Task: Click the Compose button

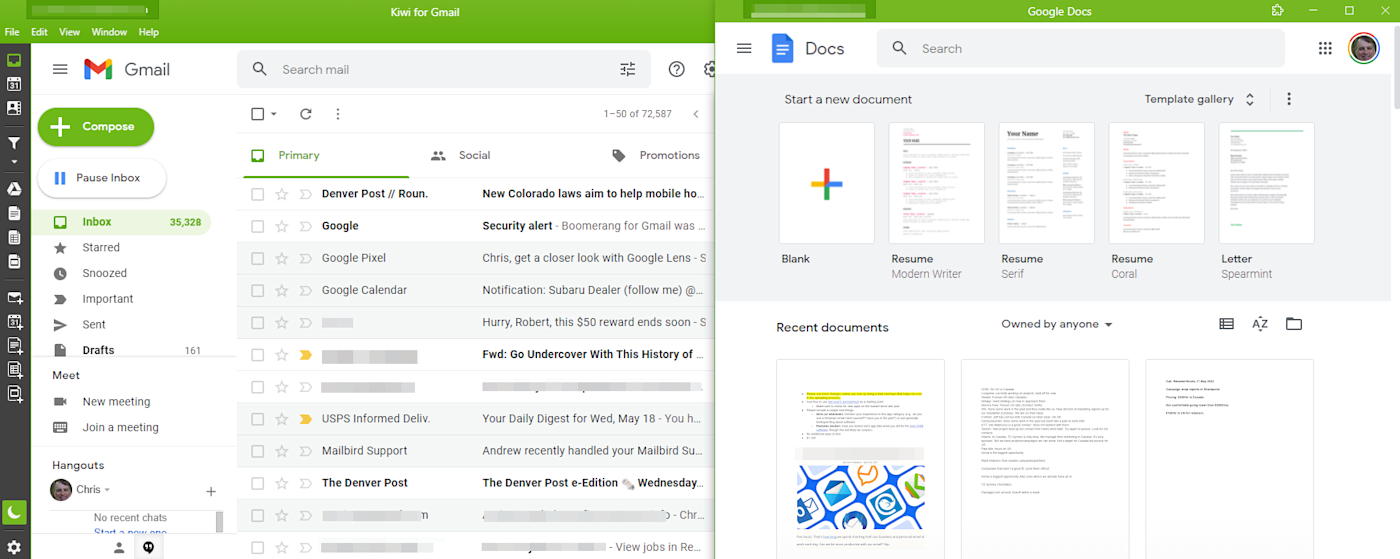Action: 96,127
